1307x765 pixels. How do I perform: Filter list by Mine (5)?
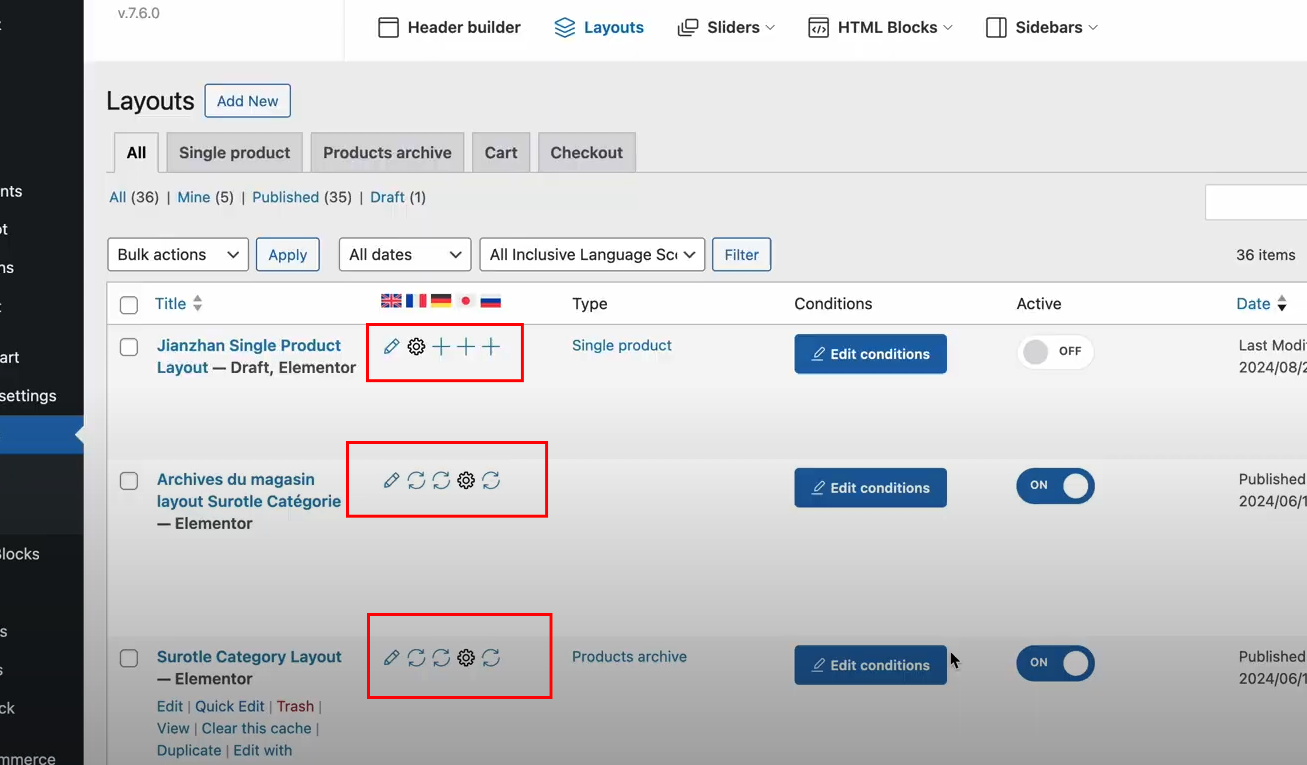coord(205,197)
